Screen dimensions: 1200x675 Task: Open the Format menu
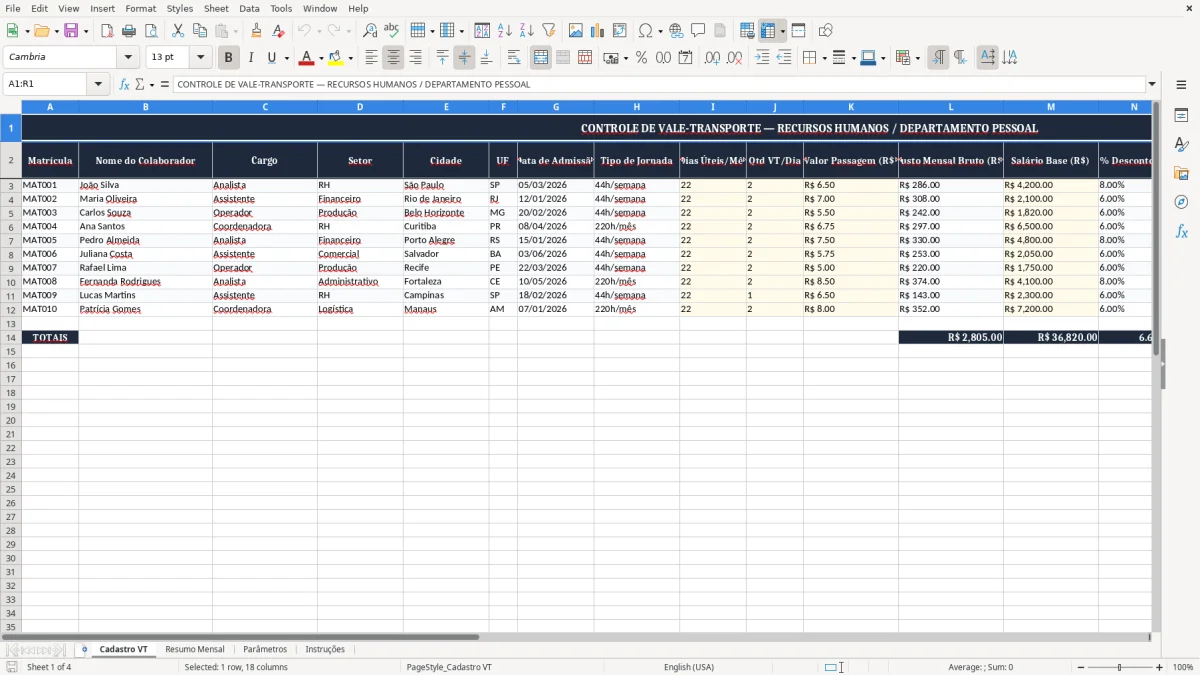tap(140, 8)
